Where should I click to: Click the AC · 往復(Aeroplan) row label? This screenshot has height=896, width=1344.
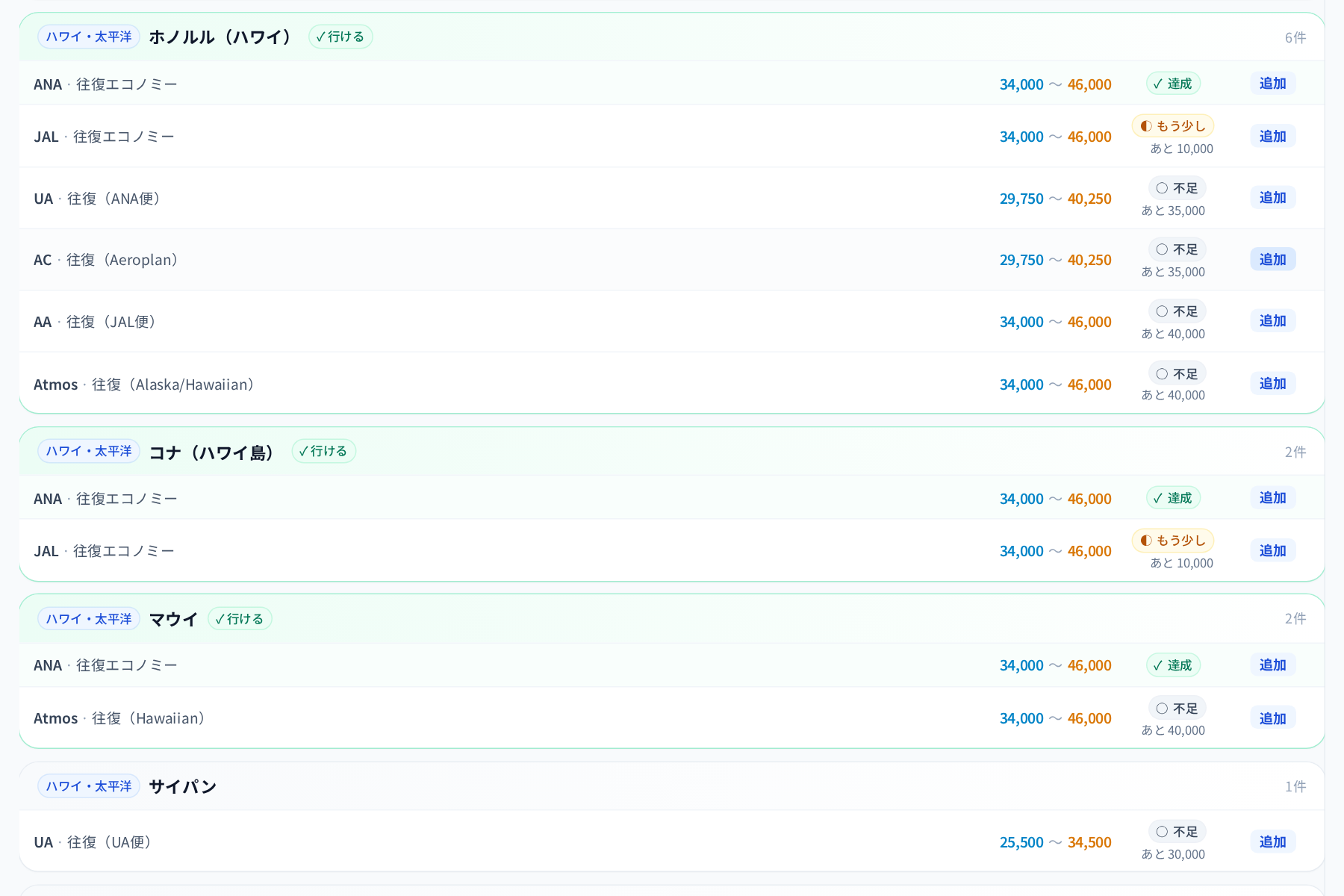[107, 260]
